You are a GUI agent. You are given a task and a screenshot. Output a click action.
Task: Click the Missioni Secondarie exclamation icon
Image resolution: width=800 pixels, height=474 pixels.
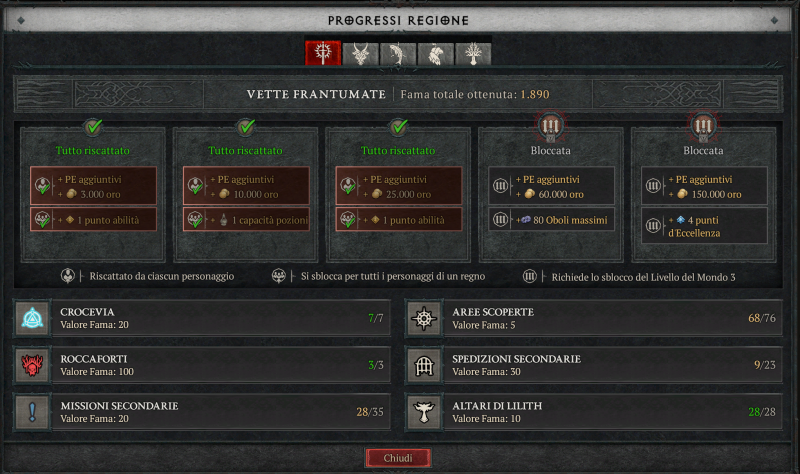32,412
